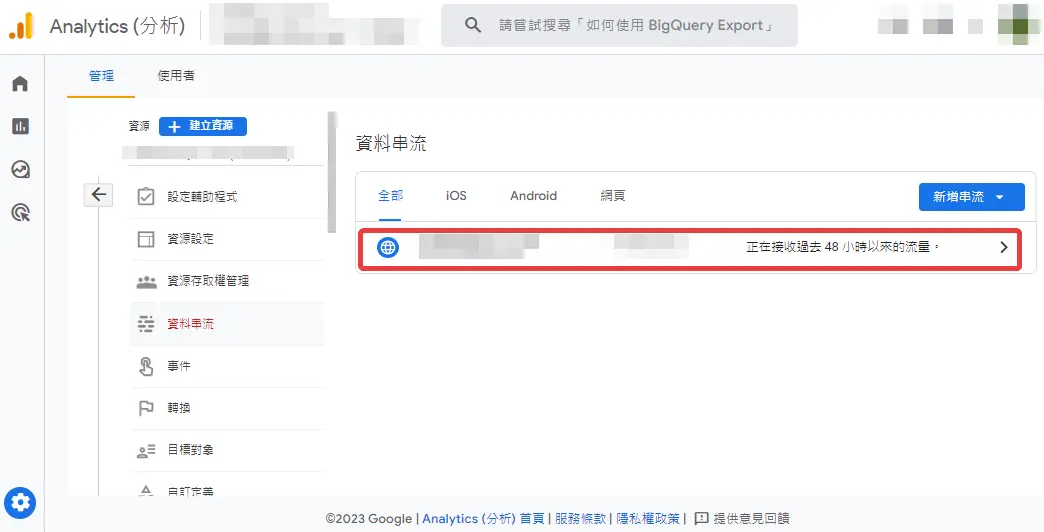Open the Reports bar-chart icon
The width and height of the screenshot is (1044, 532).
tap(21, 127)
